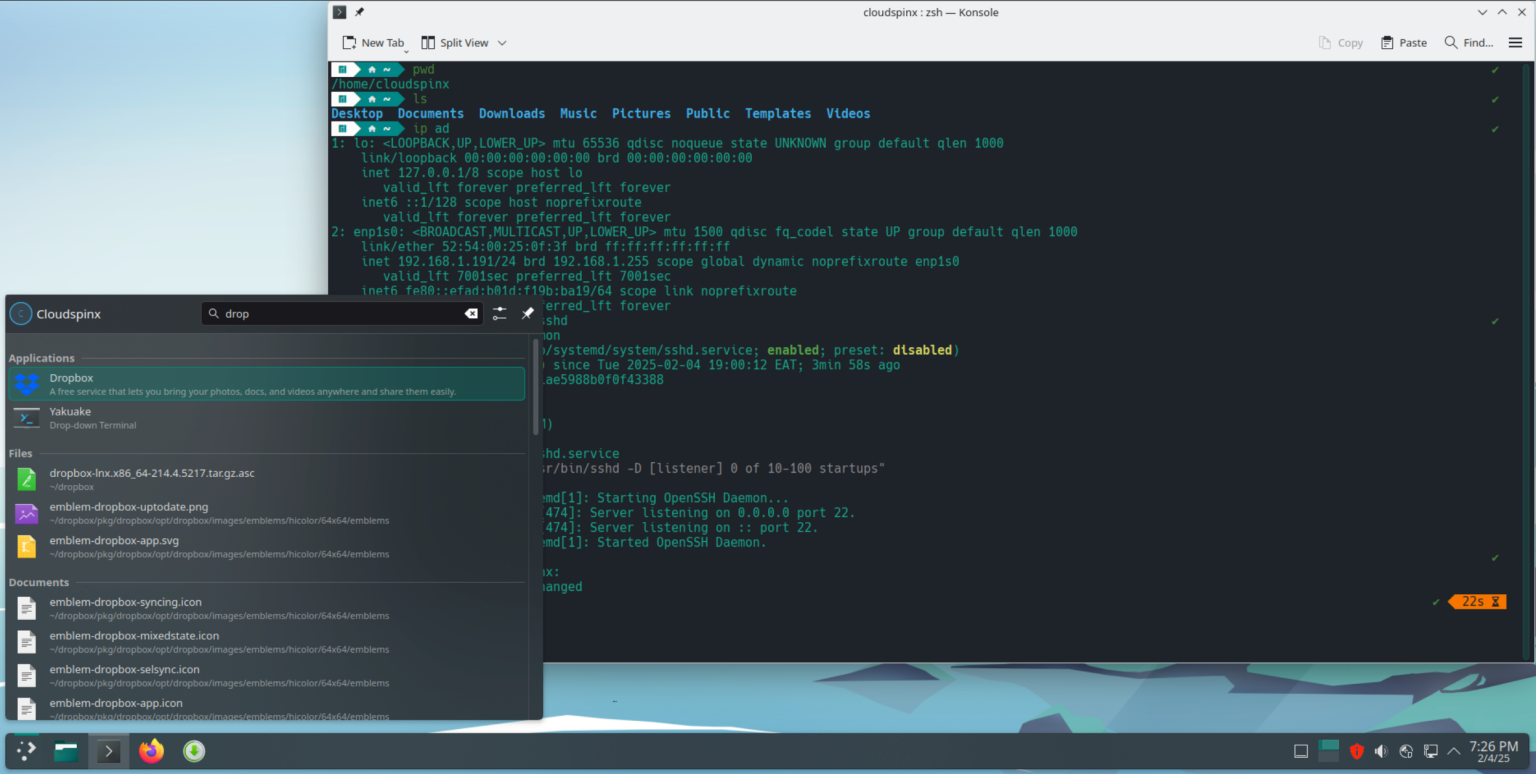
Task: Click the Paste button in Konsole
Action: [x=1403, y=42]
